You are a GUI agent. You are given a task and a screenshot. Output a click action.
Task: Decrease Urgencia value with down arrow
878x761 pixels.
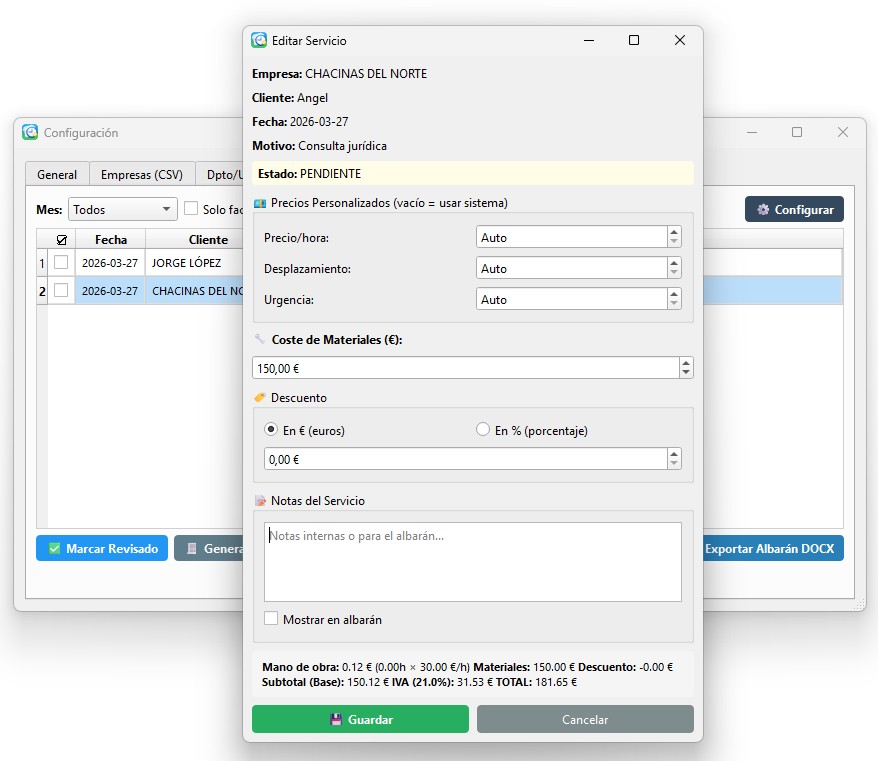[x=674, y=305]
